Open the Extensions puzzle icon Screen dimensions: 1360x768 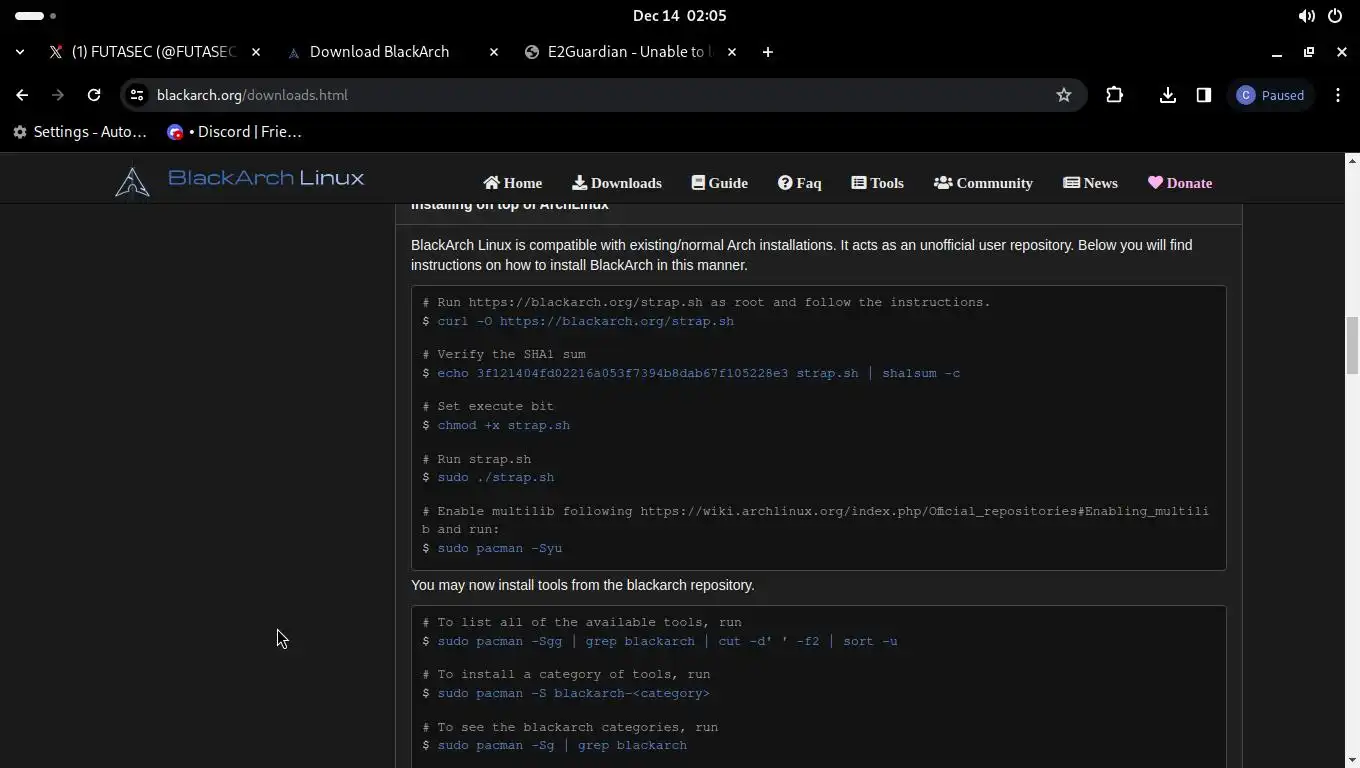tap(1114, 95)
